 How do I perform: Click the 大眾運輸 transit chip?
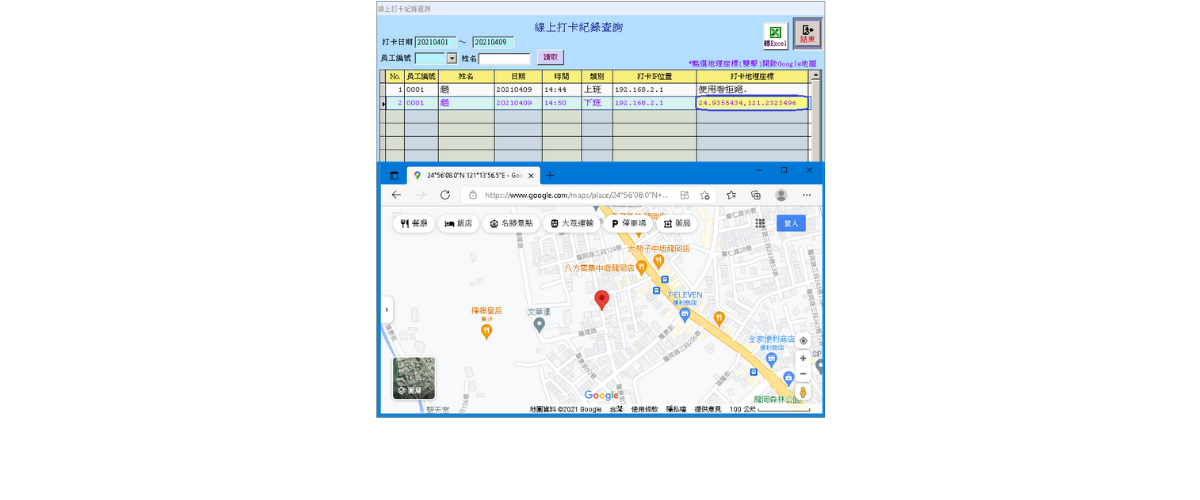pyautogui.click(x=572, y=224)
